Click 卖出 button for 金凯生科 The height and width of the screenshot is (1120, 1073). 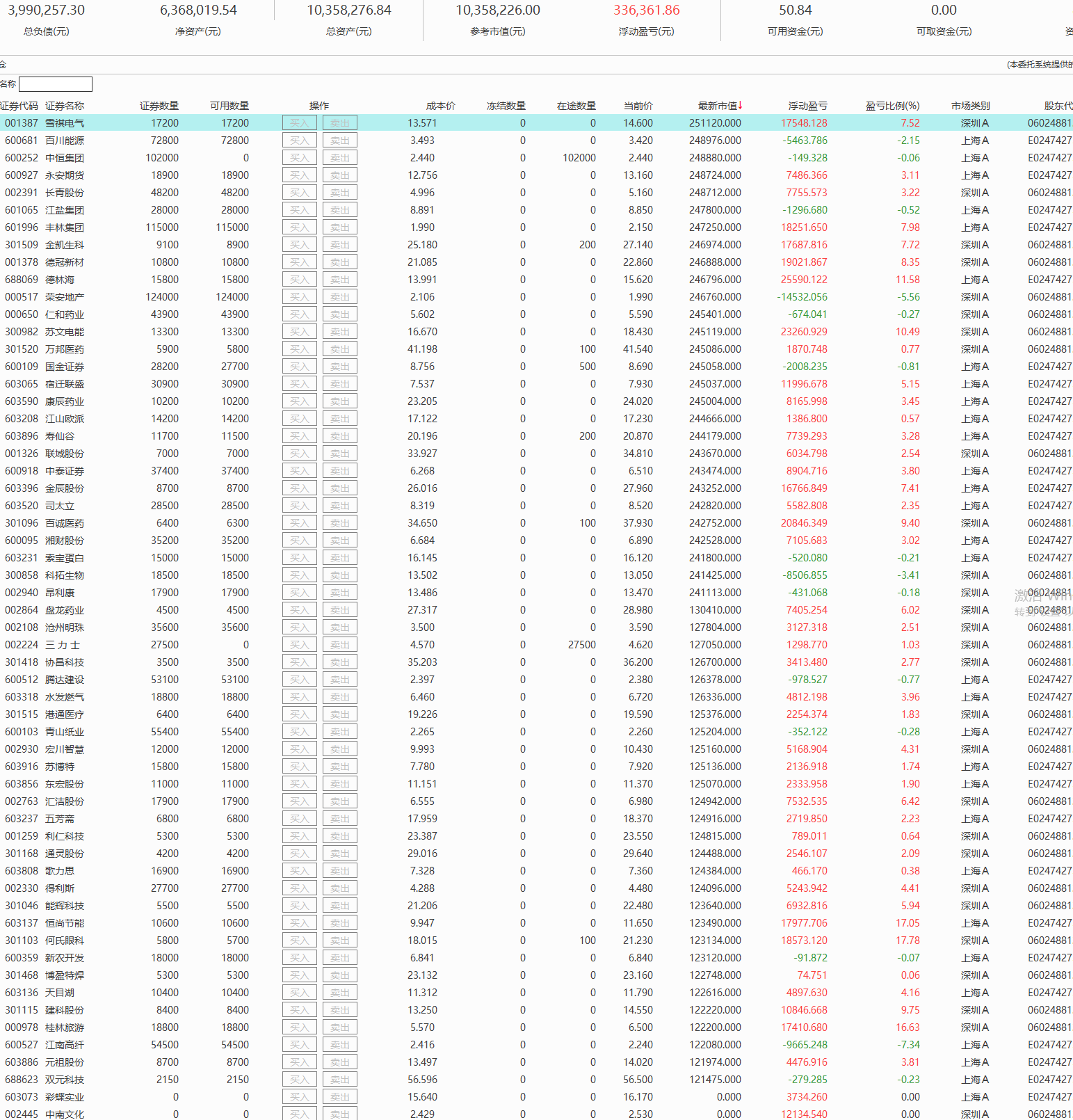click(340, 245)
